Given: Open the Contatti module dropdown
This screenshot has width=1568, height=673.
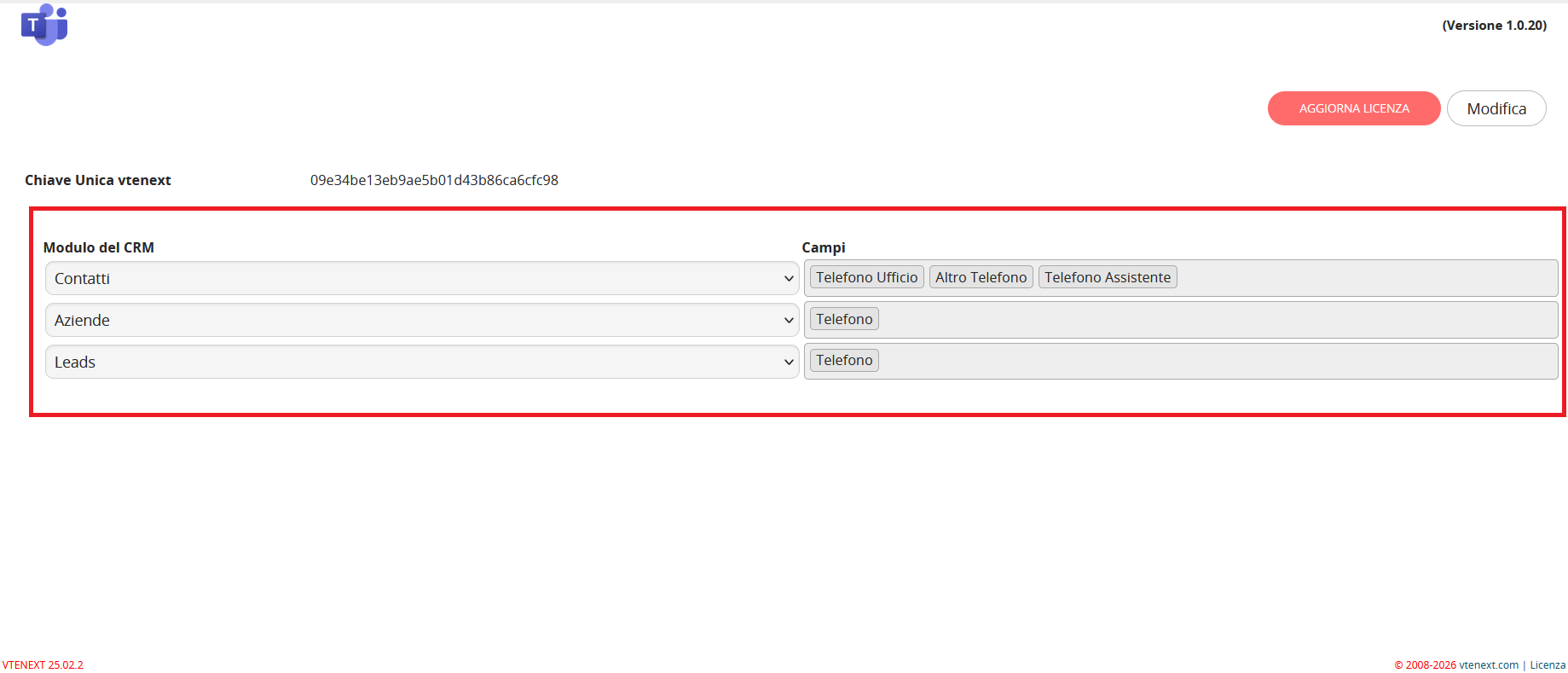Looking at the screenshot, I should pyautogui.click(x=422, y=278).
